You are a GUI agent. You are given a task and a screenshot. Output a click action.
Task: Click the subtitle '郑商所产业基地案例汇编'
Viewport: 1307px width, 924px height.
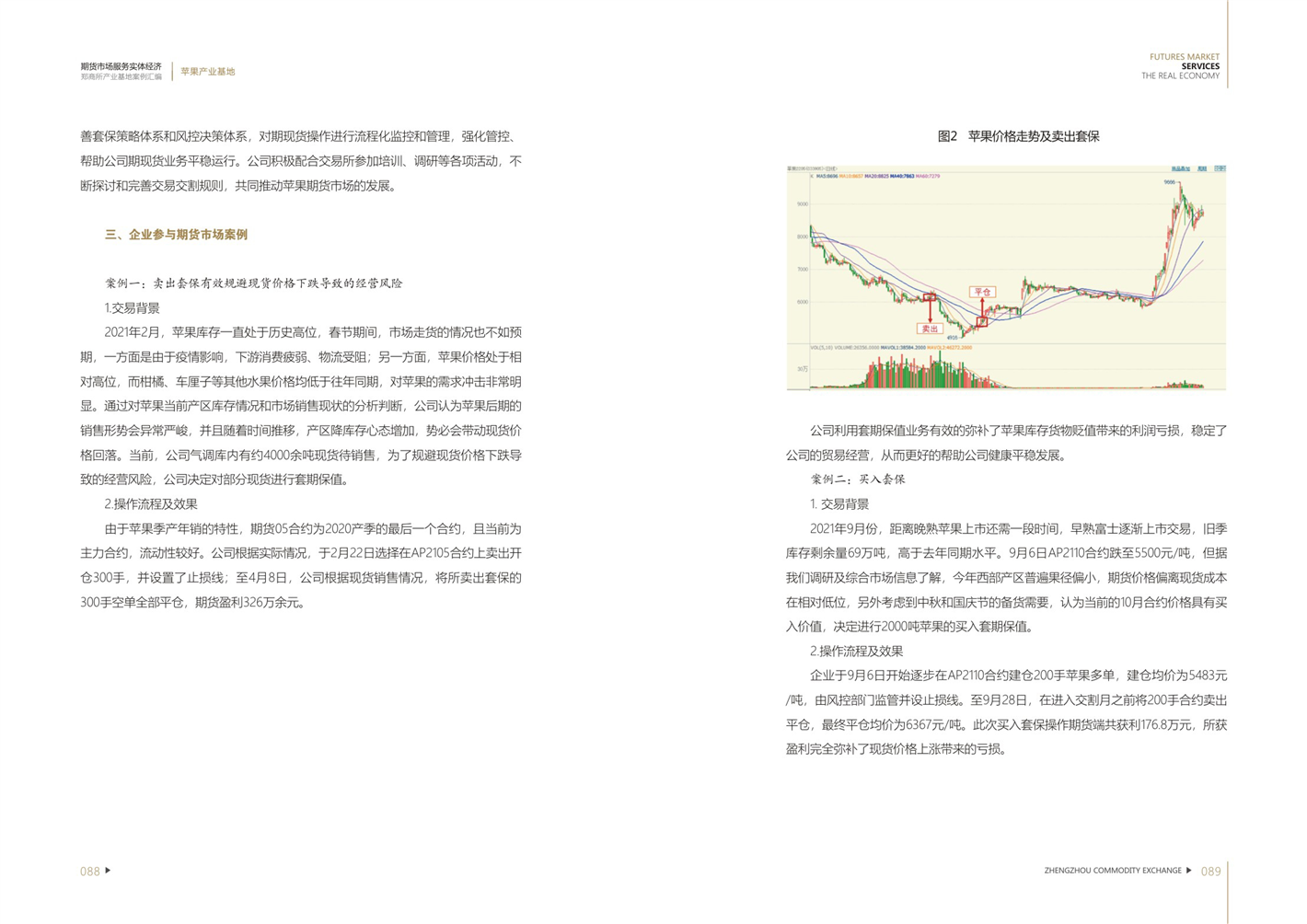(x=121, y=77)
